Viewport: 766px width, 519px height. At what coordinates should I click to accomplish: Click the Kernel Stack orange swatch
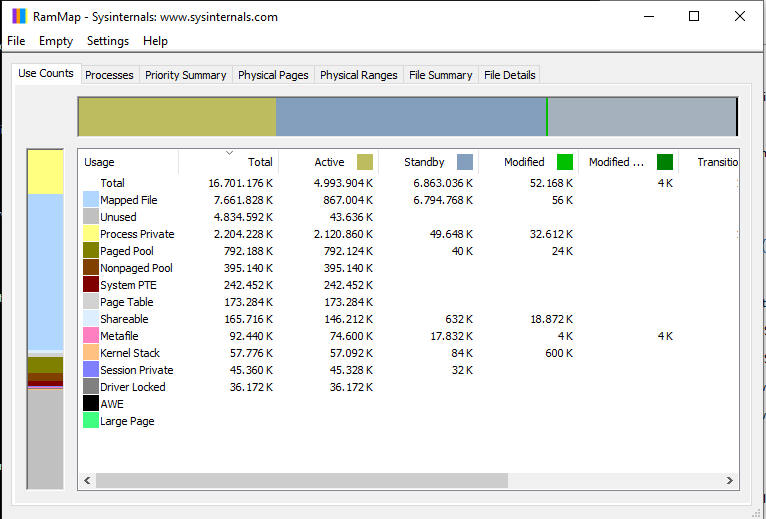pyautogui.click(x=91, y=353)
